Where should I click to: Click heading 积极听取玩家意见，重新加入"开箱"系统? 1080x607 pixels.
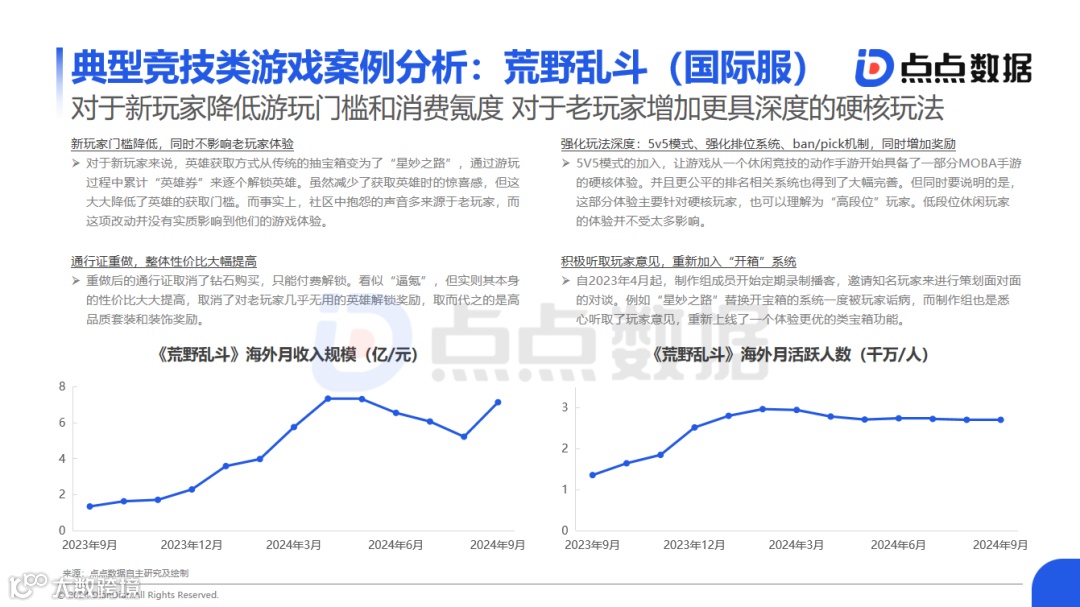tap(678, 261)
